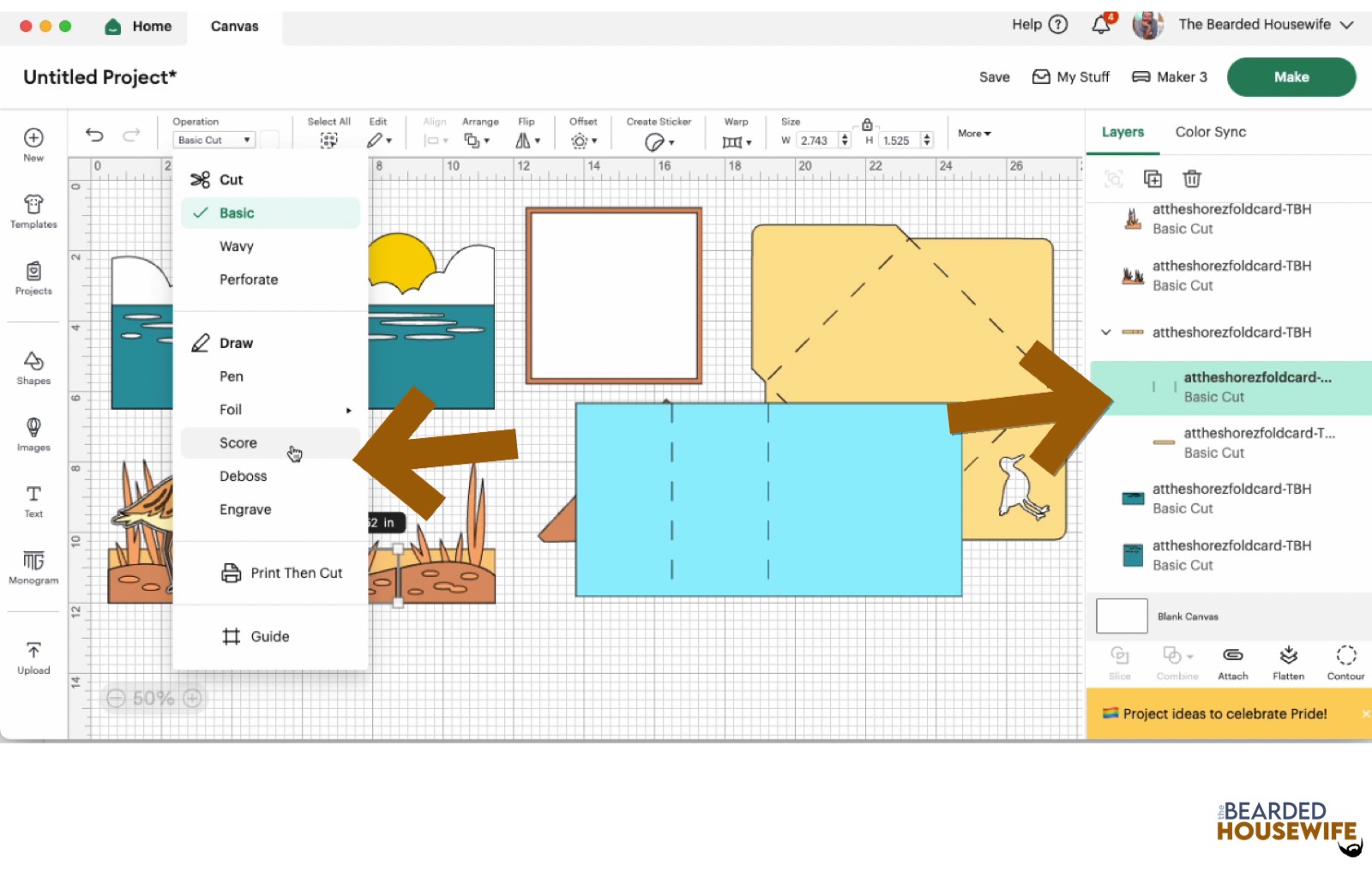Select the highlighted attheshorezfoldcard score layer
The width and height of the screenshot is (1372, 872).
click(x=1231, y=388)
